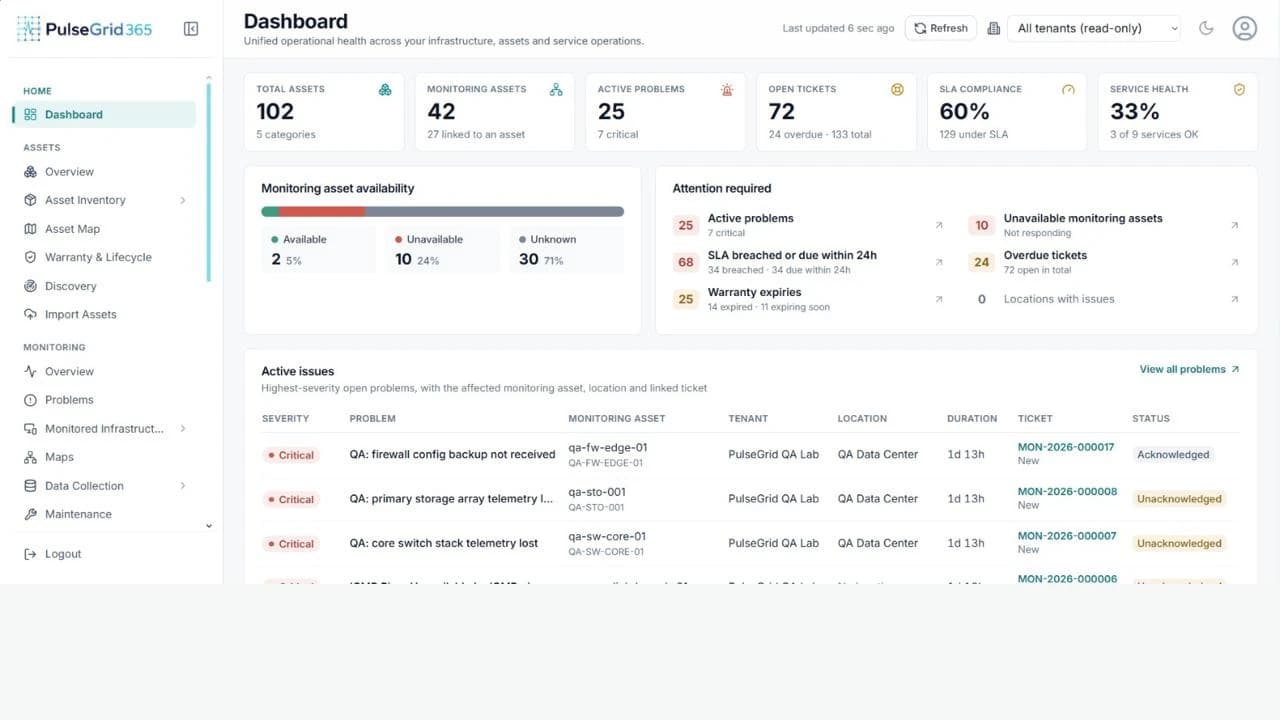
Task: Click the Monitoring Assets card icon
Action: coord(556,90)
